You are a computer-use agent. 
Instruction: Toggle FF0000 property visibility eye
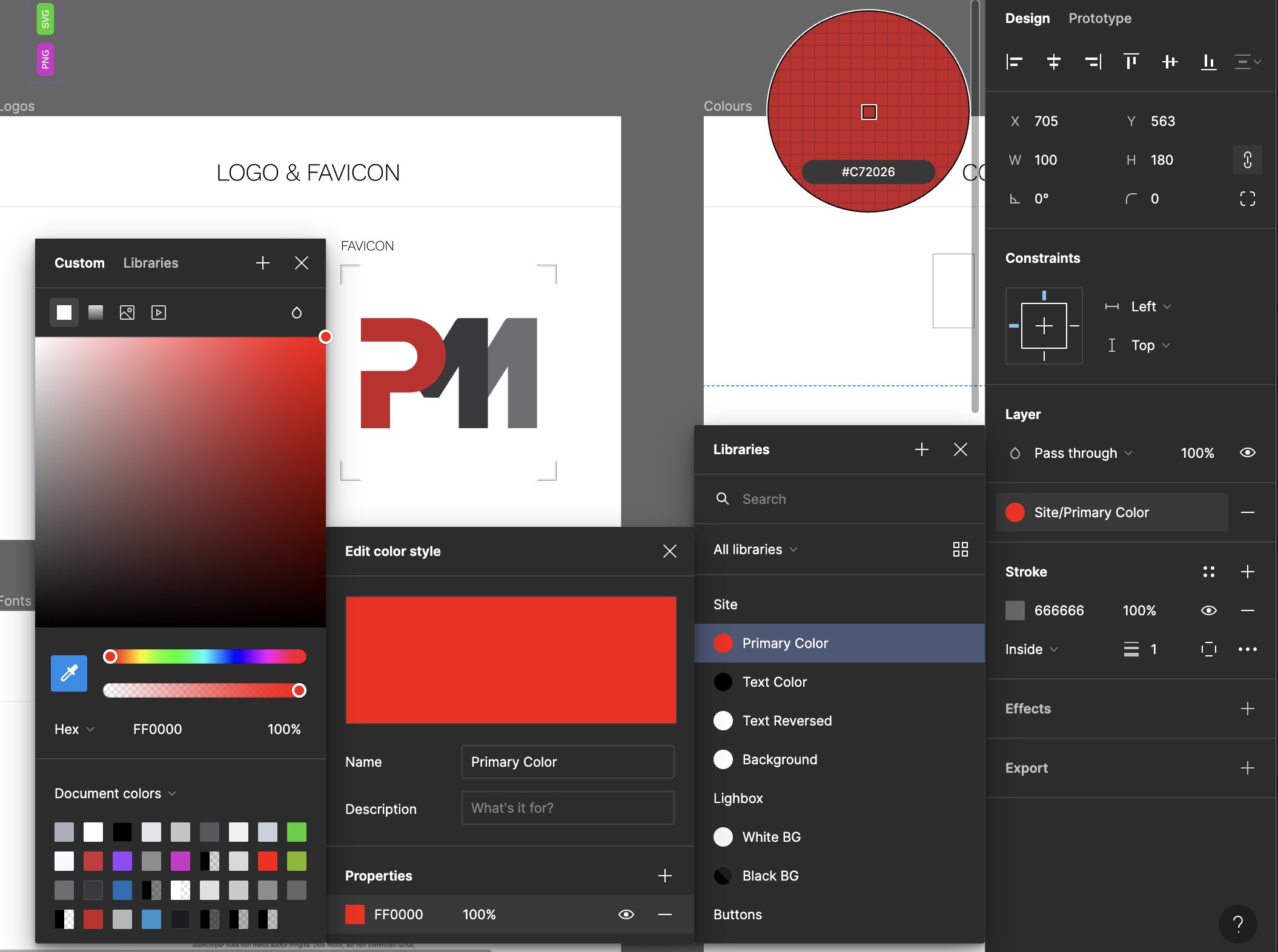coord(626,914)
